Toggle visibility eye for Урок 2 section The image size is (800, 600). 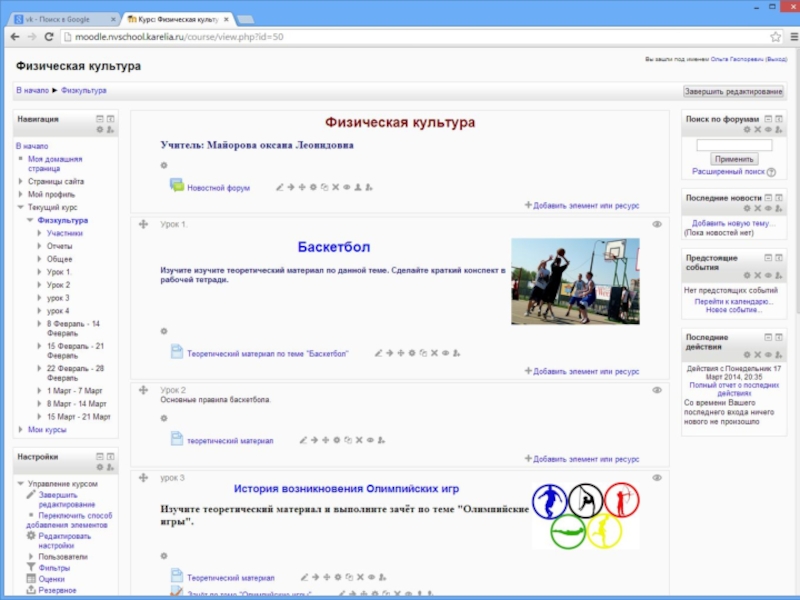657,390
